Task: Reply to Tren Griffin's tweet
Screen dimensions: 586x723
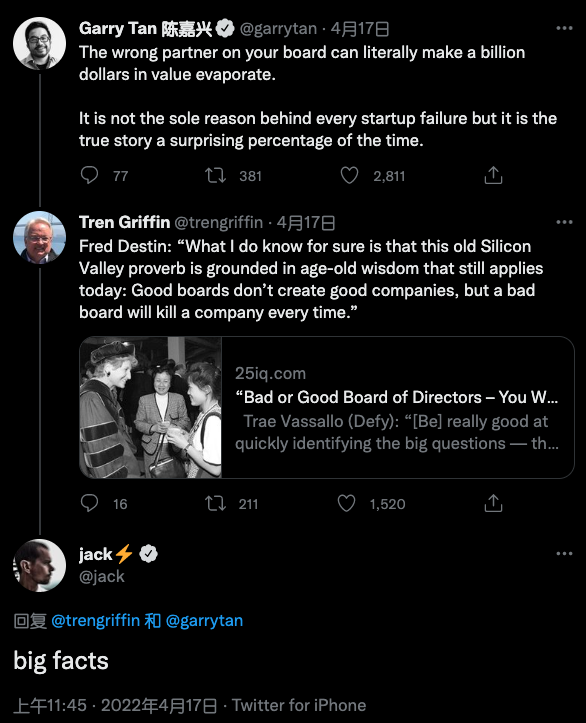Action: tap(89, 503)
